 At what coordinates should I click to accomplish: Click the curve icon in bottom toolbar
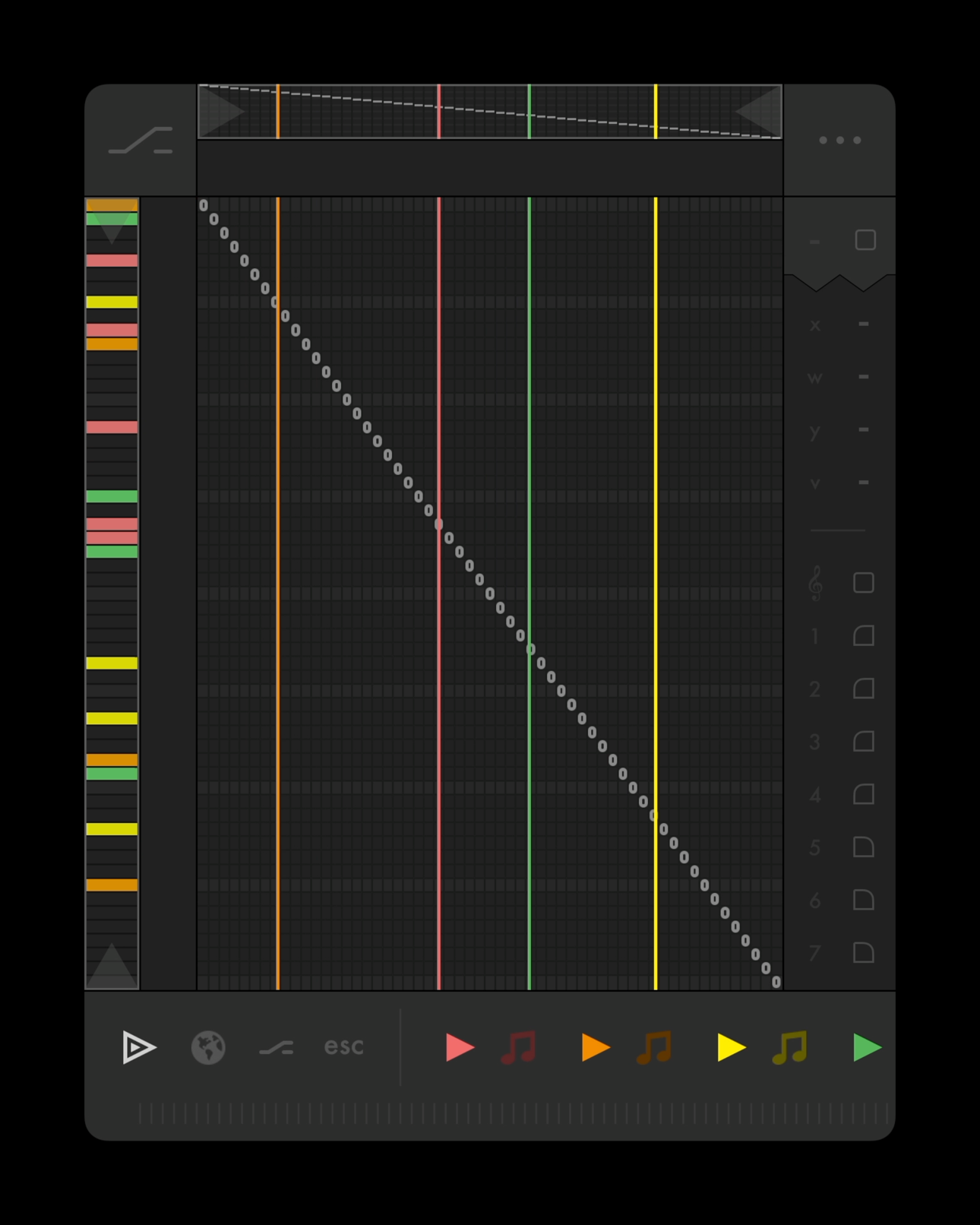[276, 1048]
